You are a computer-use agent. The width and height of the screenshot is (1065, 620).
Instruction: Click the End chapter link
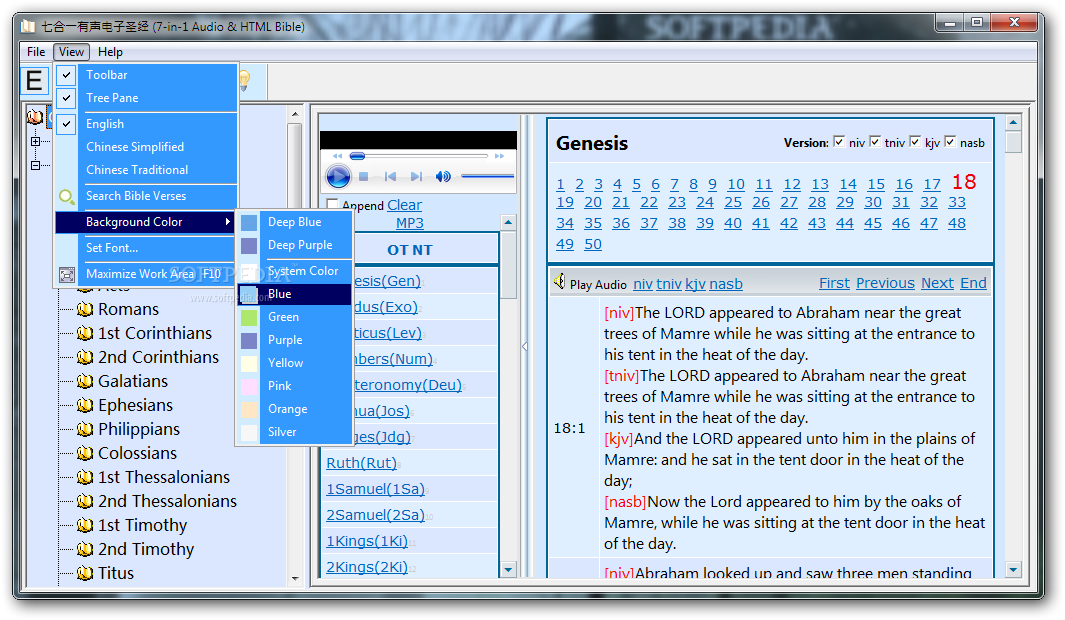(973, 283)
